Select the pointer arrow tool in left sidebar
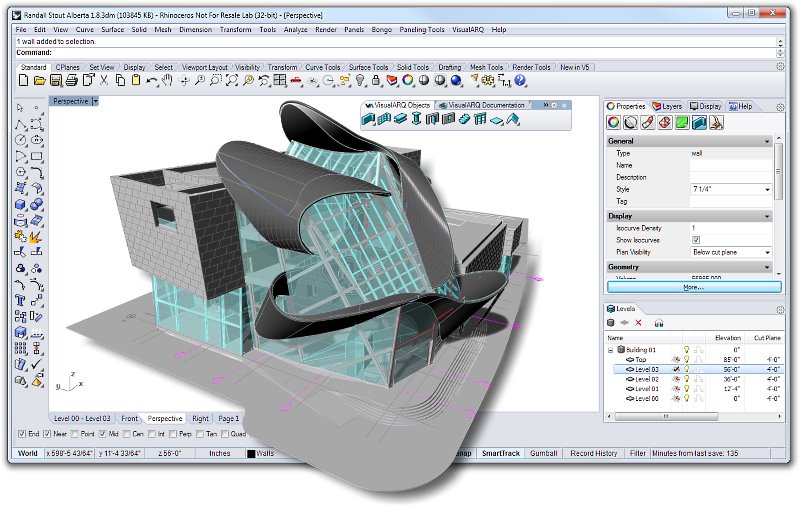The height and width of the screenshot is (509, 800). point(21,107)
